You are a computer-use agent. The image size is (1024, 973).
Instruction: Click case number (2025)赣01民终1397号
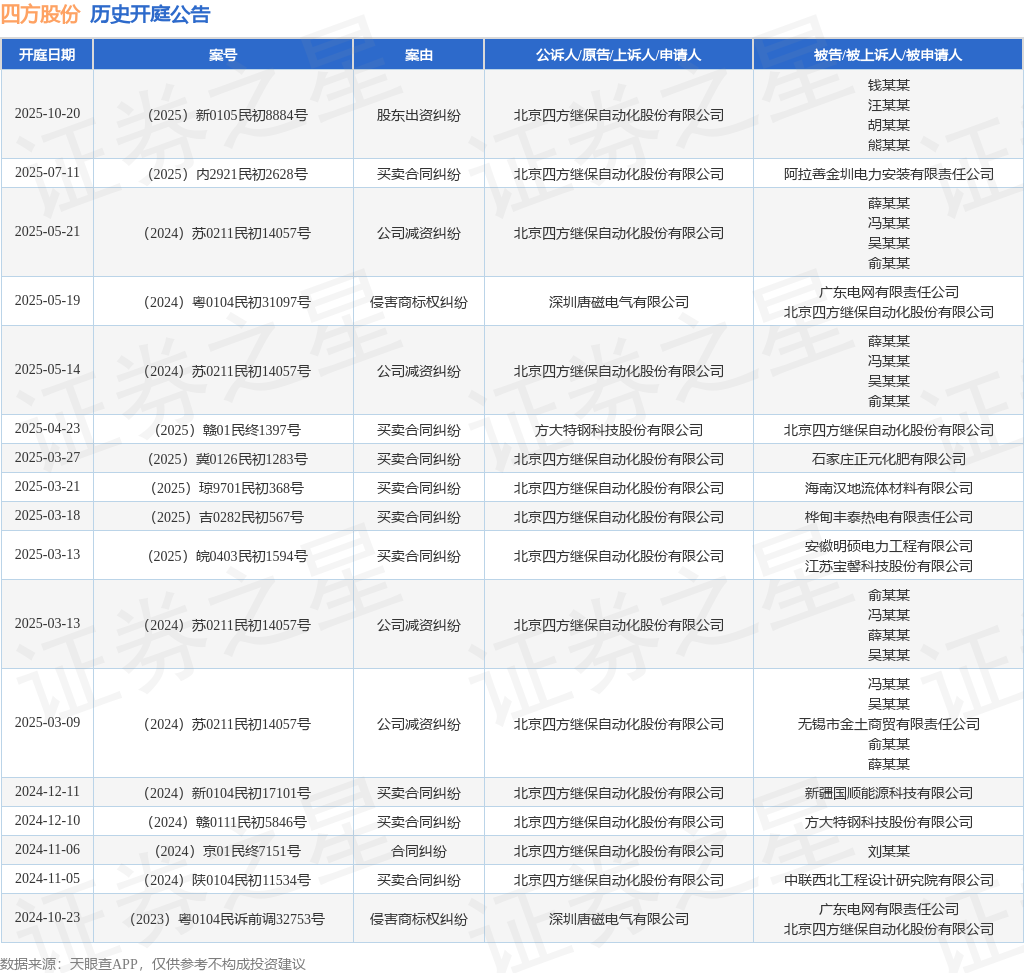(227, 430)
